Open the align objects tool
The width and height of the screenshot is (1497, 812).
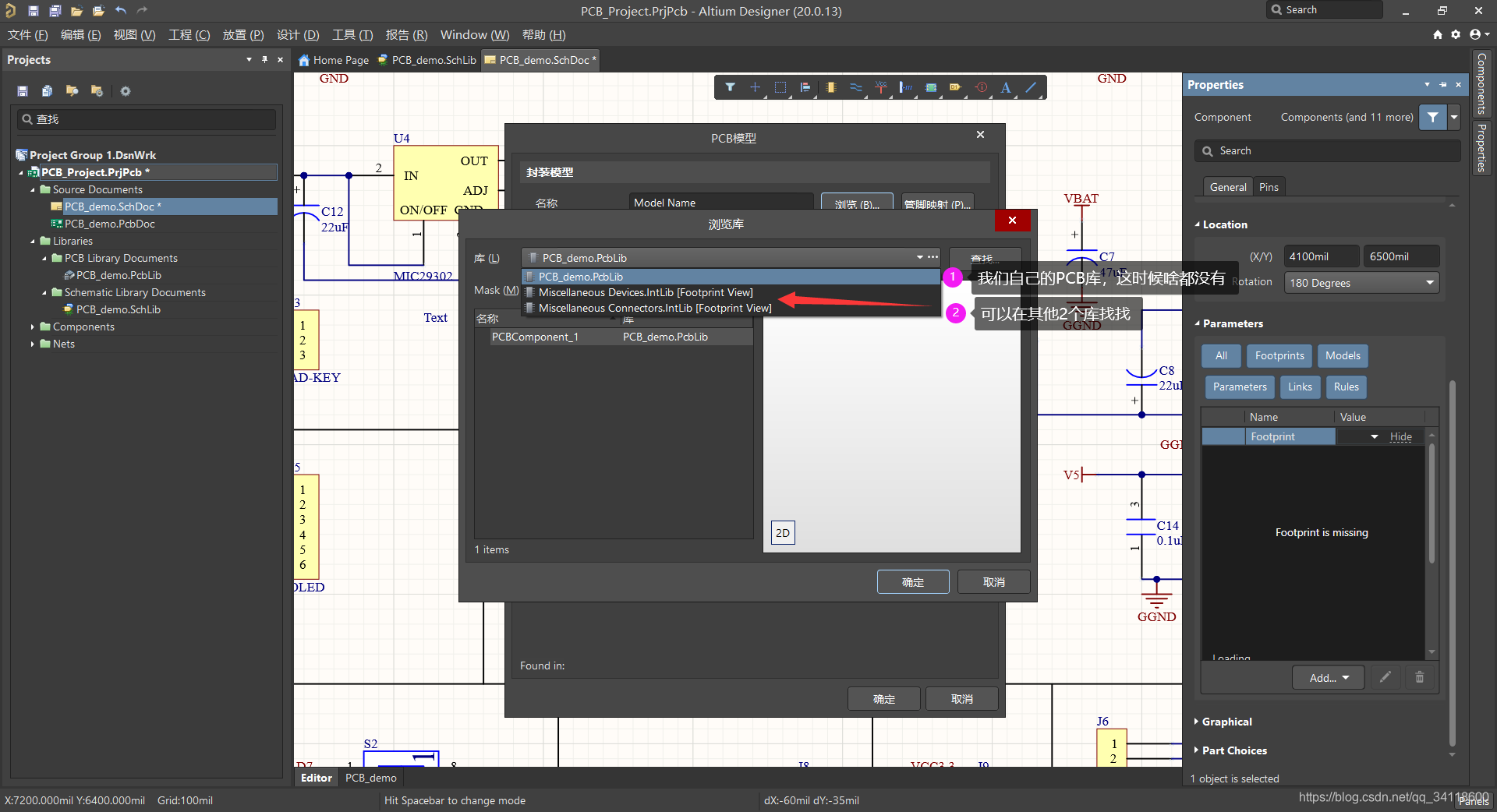click(805, 87)
